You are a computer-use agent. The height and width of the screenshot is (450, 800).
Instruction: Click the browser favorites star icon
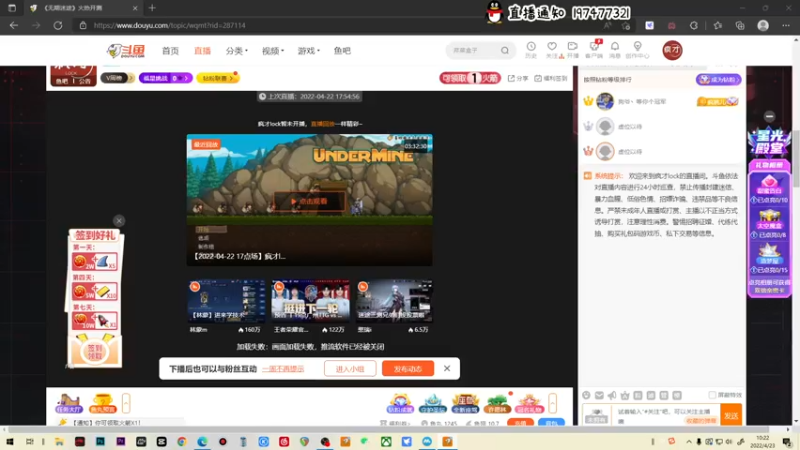click(718, 25)
